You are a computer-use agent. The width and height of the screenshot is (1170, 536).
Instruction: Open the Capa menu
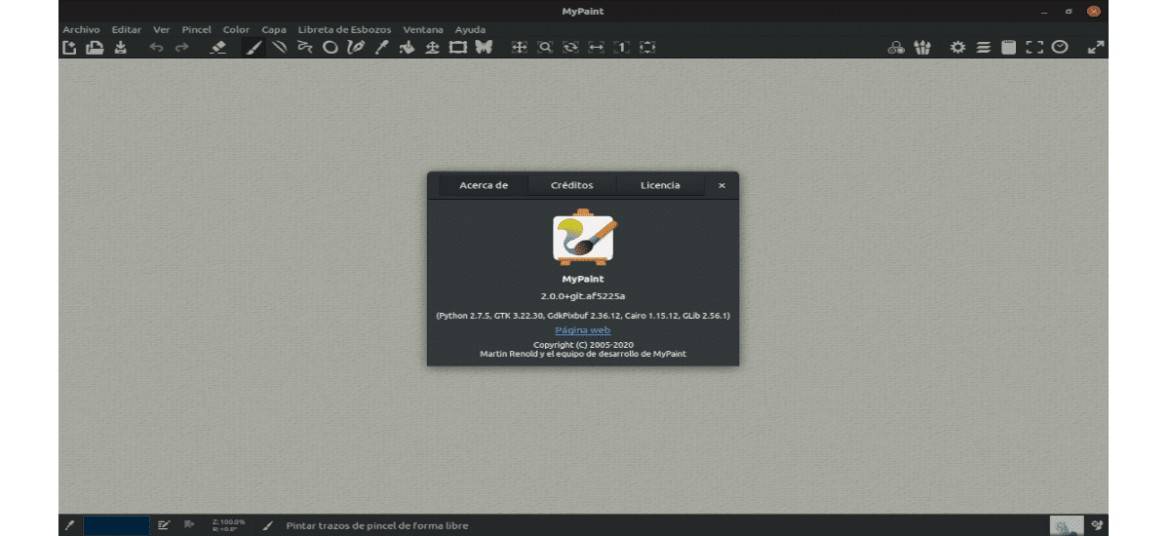pos(274,30)
